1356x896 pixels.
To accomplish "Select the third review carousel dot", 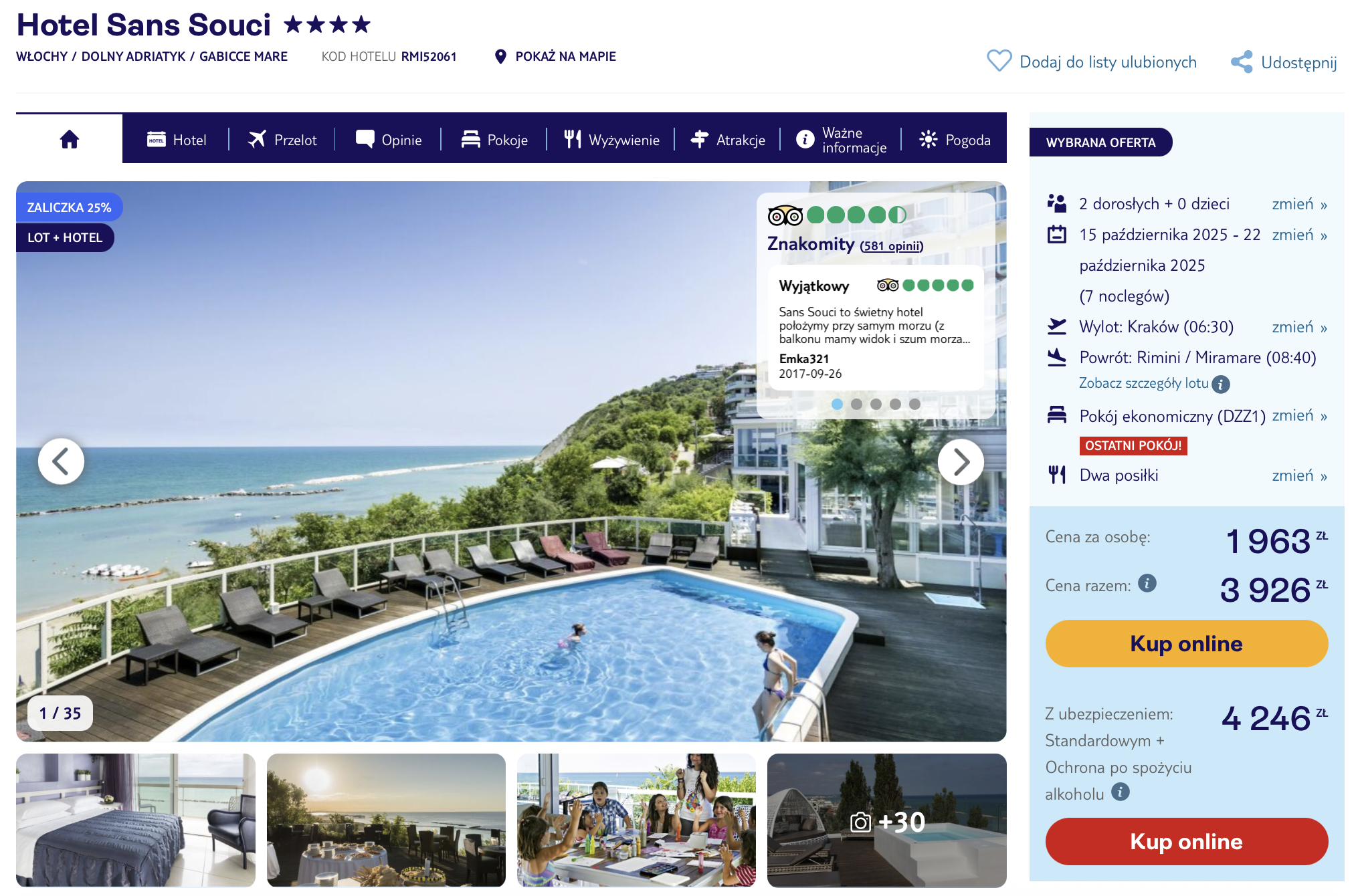I will [876, 404].
